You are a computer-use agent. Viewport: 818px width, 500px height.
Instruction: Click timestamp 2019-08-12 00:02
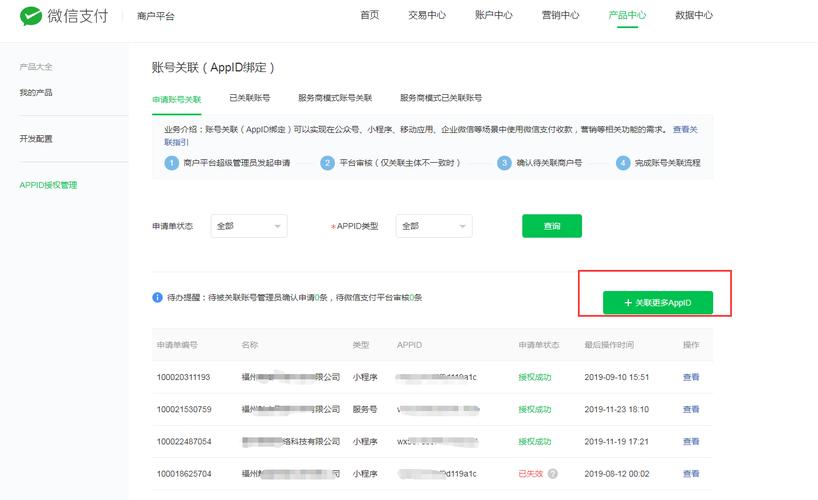[617, 474]
